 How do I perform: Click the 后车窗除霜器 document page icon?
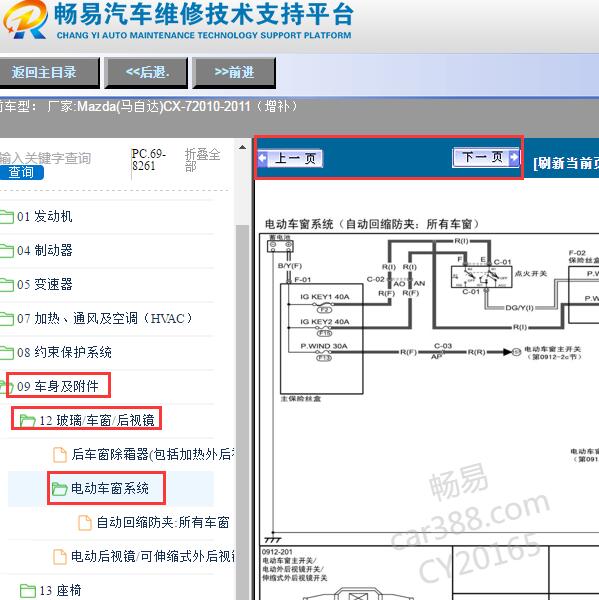click(x=59, y=455)
